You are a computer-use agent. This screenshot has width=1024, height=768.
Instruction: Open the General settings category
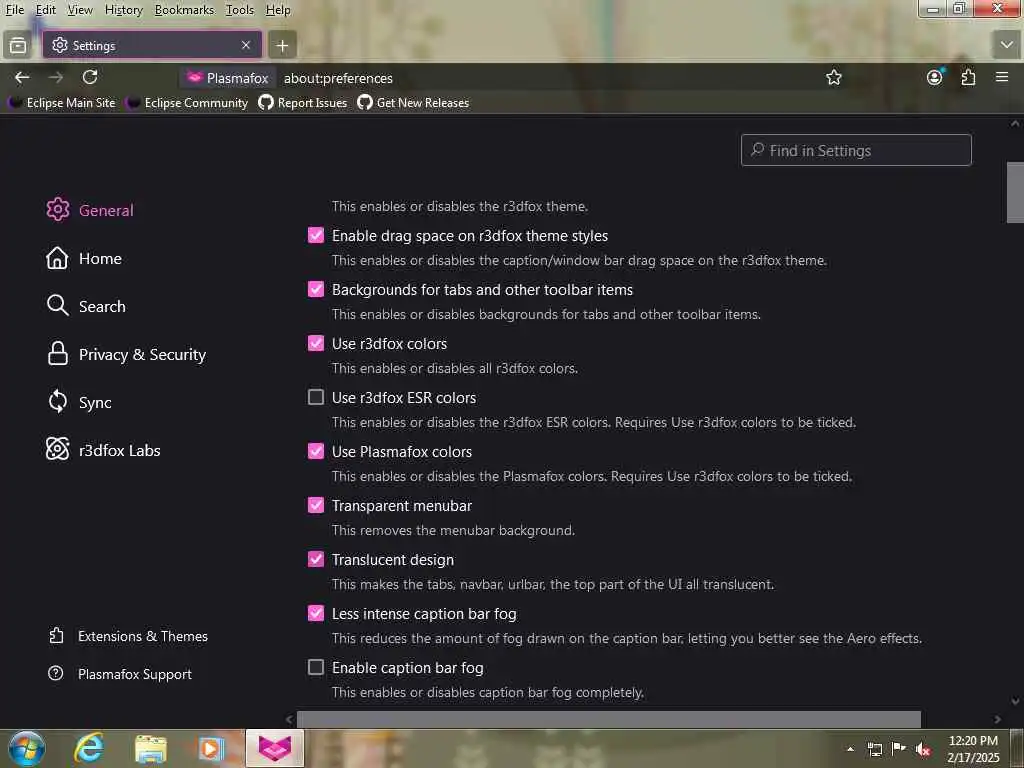(90, 210)
